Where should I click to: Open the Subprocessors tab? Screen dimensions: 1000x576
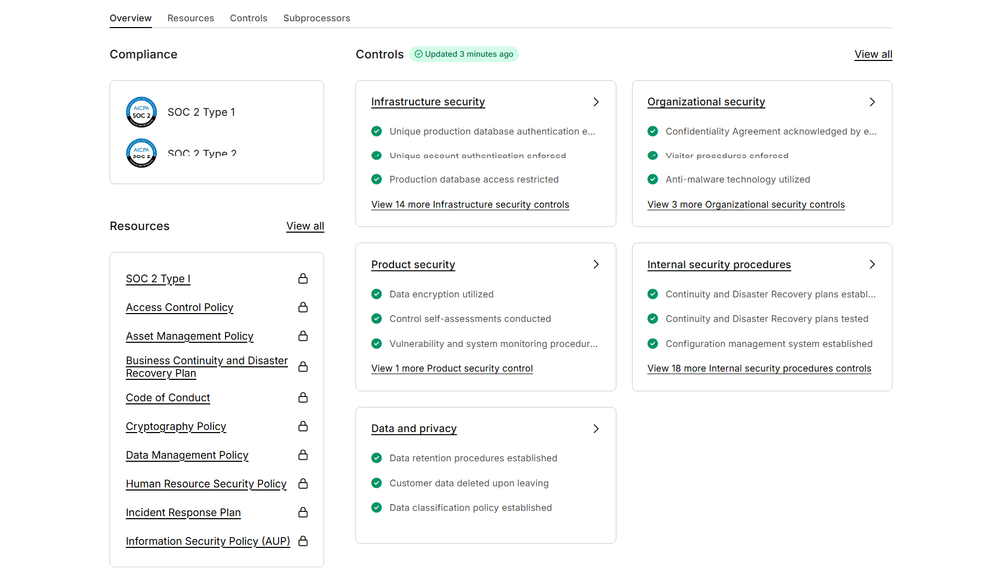pos(316,18)
